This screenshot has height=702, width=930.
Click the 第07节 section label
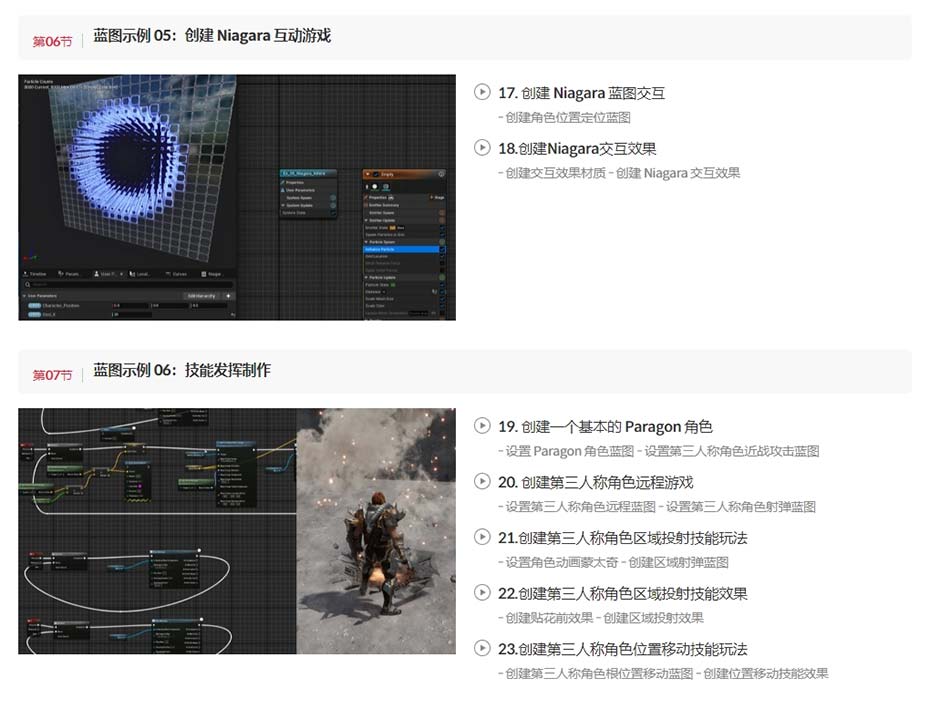click(x=52, y=375)
